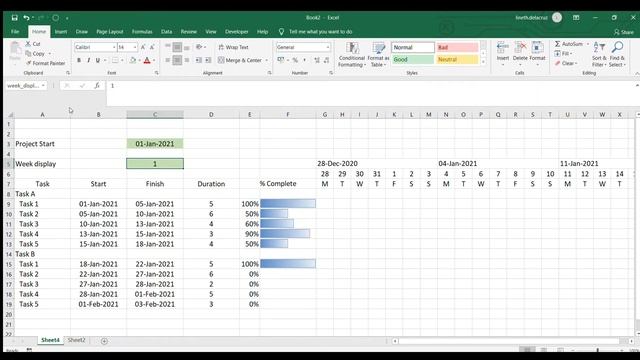Open the File menu
Screen dimensions: 640x360
point(15,31)
